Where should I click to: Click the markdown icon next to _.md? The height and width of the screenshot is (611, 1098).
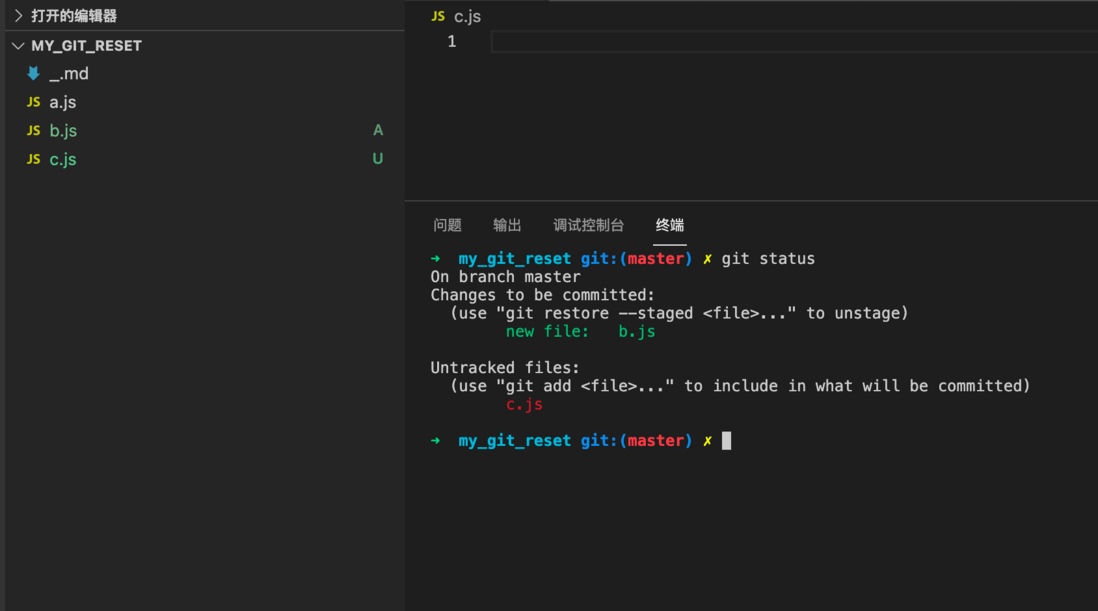tap(33, 73)
